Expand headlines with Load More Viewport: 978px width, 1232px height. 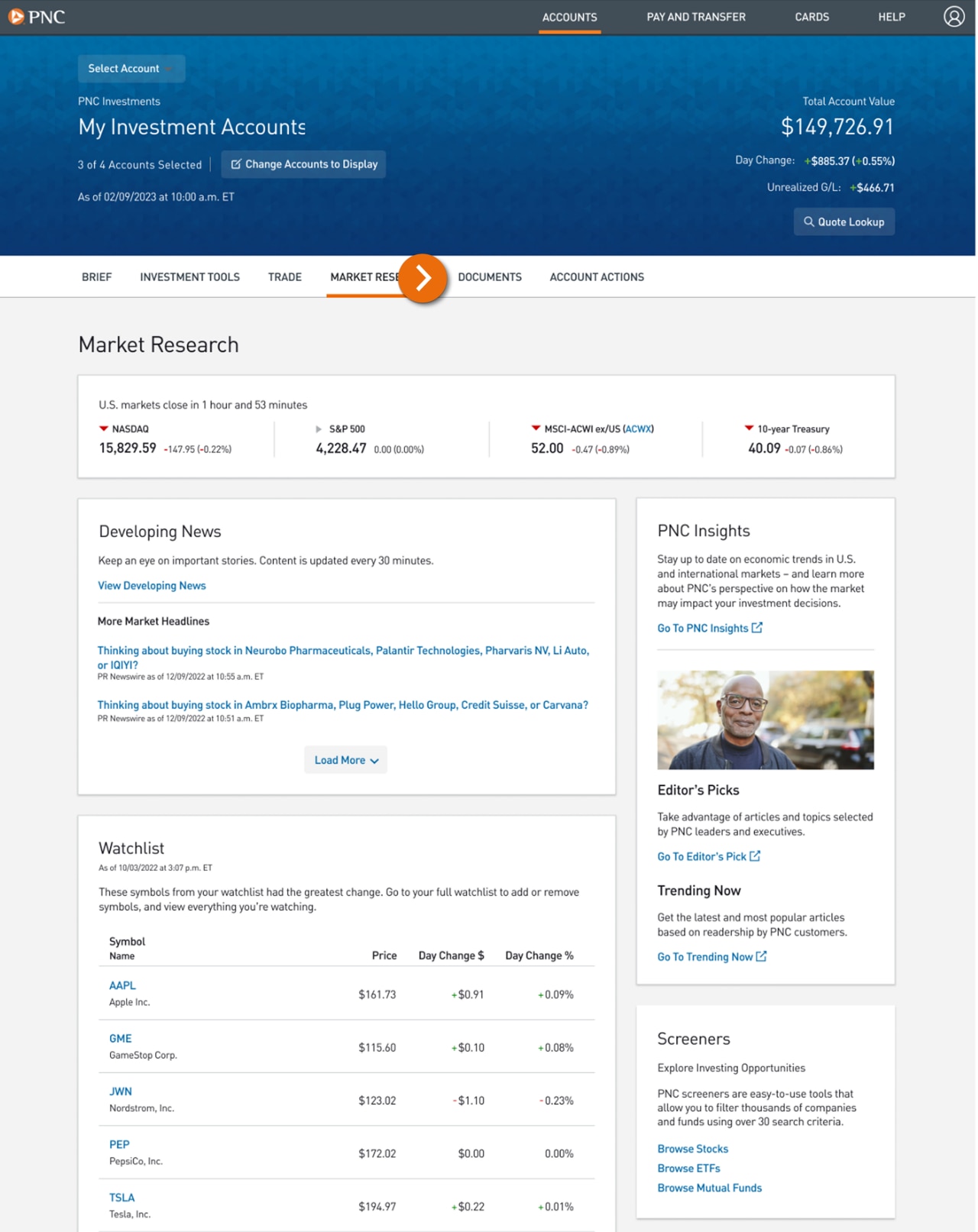coord(345,760)
